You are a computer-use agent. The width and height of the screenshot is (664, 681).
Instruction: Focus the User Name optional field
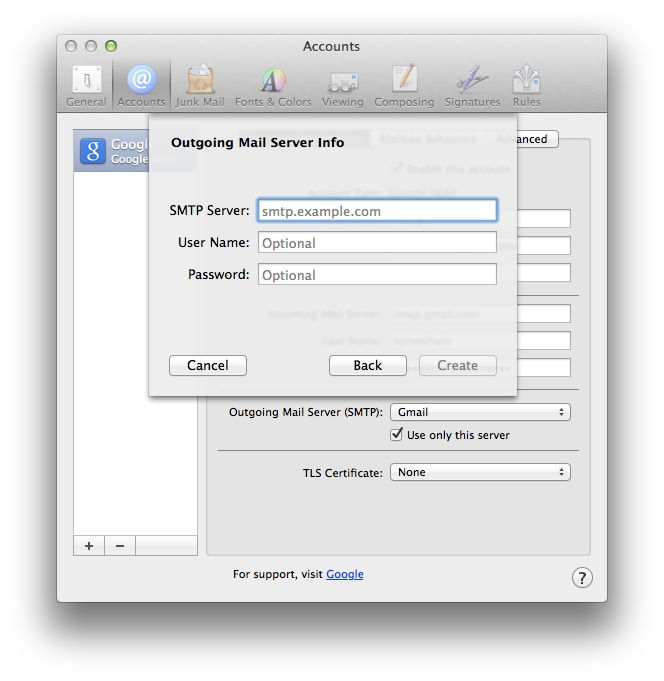[x=377, y=242]
